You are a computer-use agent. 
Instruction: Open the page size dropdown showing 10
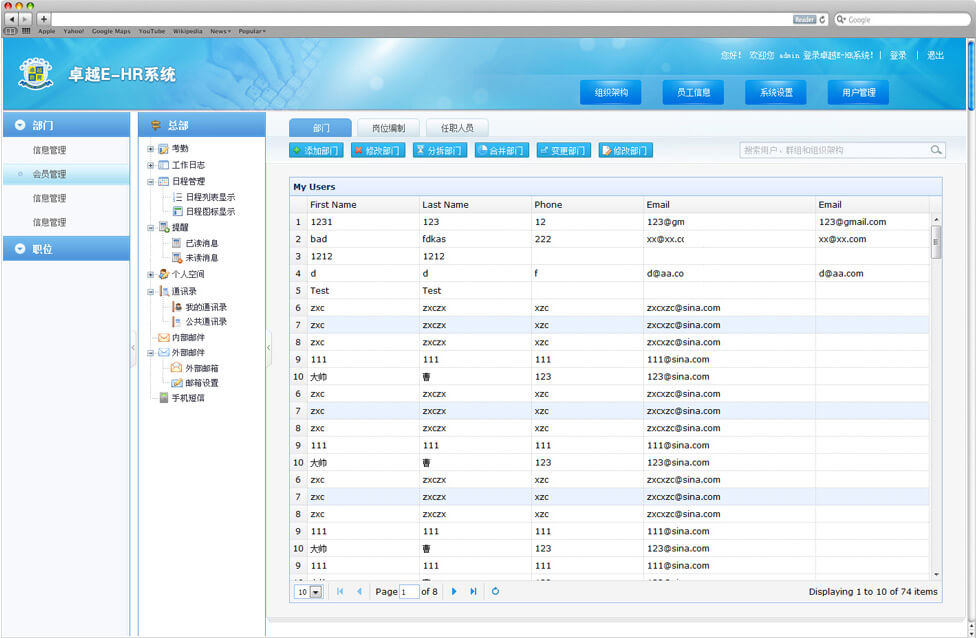coord(316,592)
